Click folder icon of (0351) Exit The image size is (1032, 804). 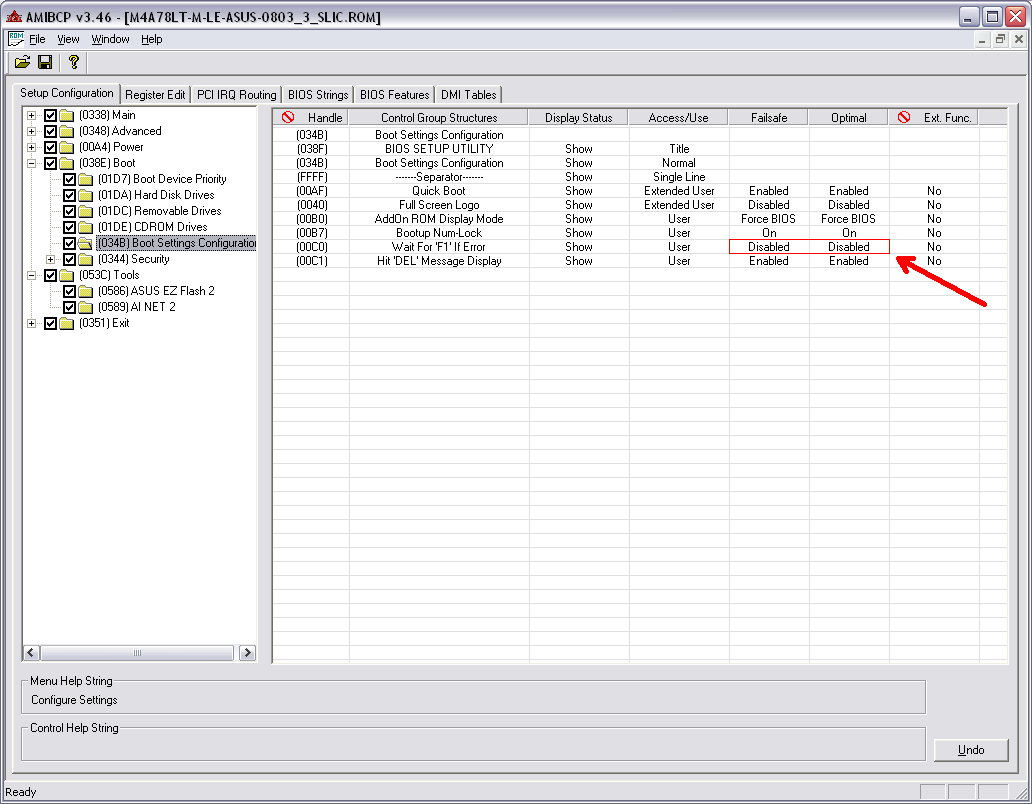tap(66, 323)
